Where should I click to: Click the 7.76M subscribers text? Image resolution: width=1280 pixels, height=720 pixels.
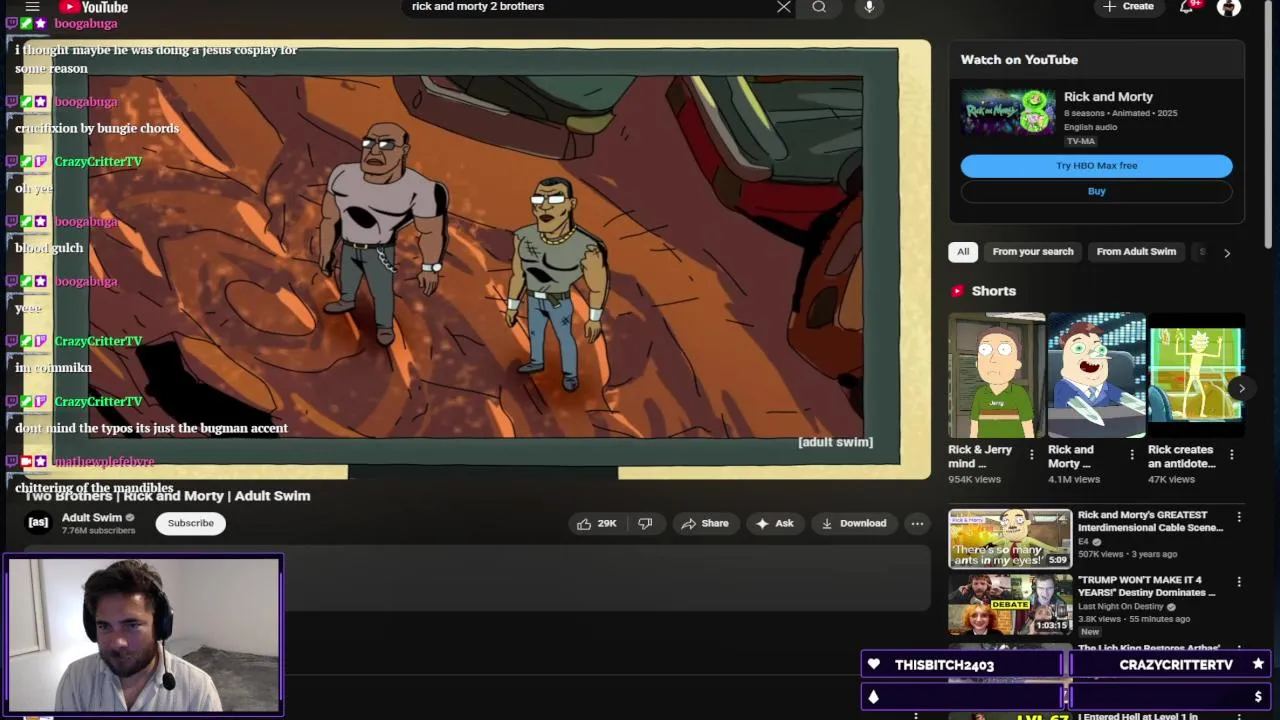98,530
